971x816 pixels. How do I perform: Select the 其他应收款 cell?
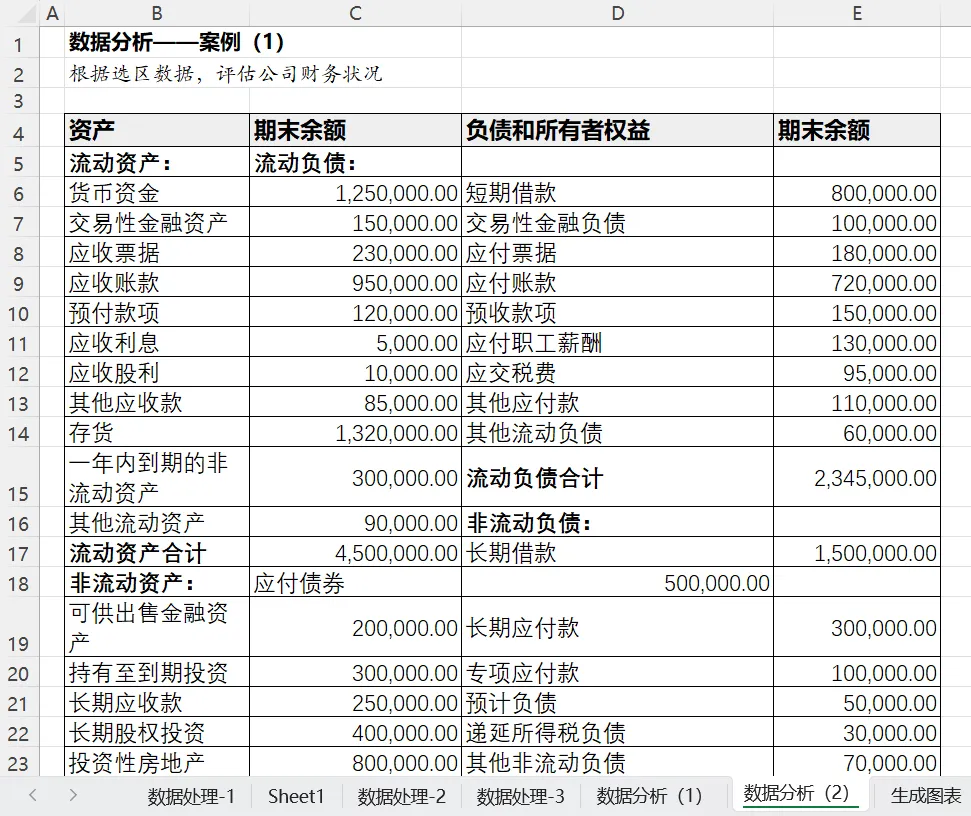point(157,402)
